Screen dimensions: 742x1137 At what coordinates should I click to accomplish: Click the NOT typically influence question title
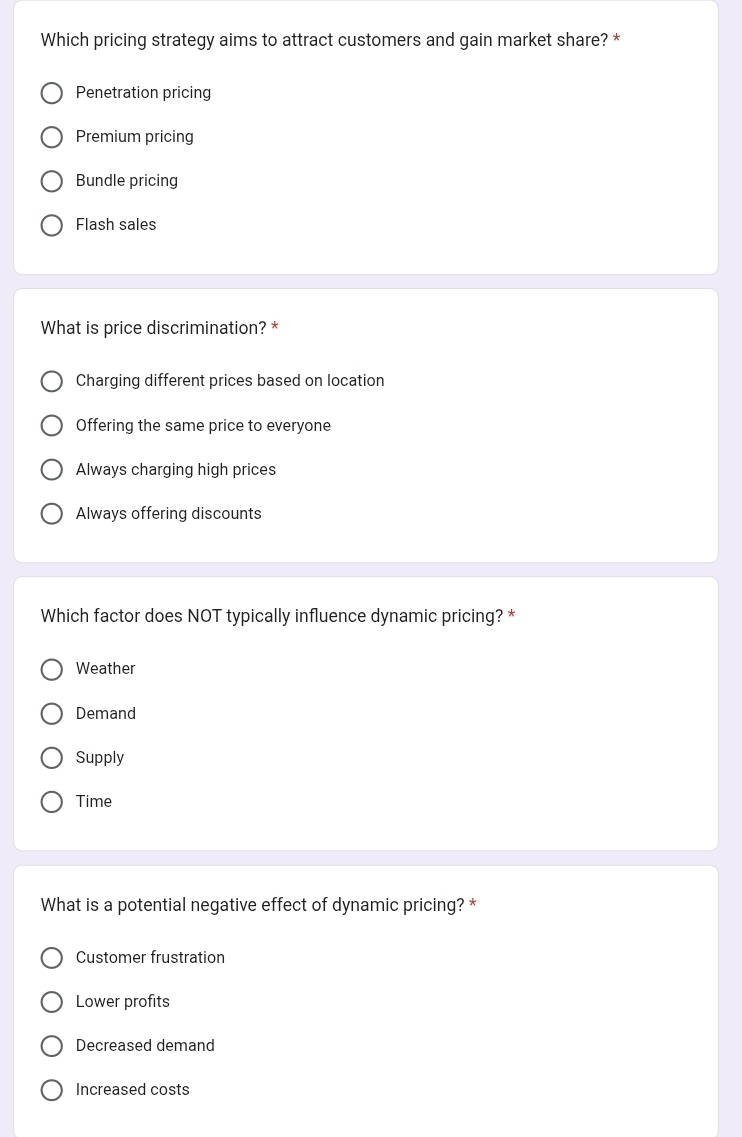click(272, 616)
